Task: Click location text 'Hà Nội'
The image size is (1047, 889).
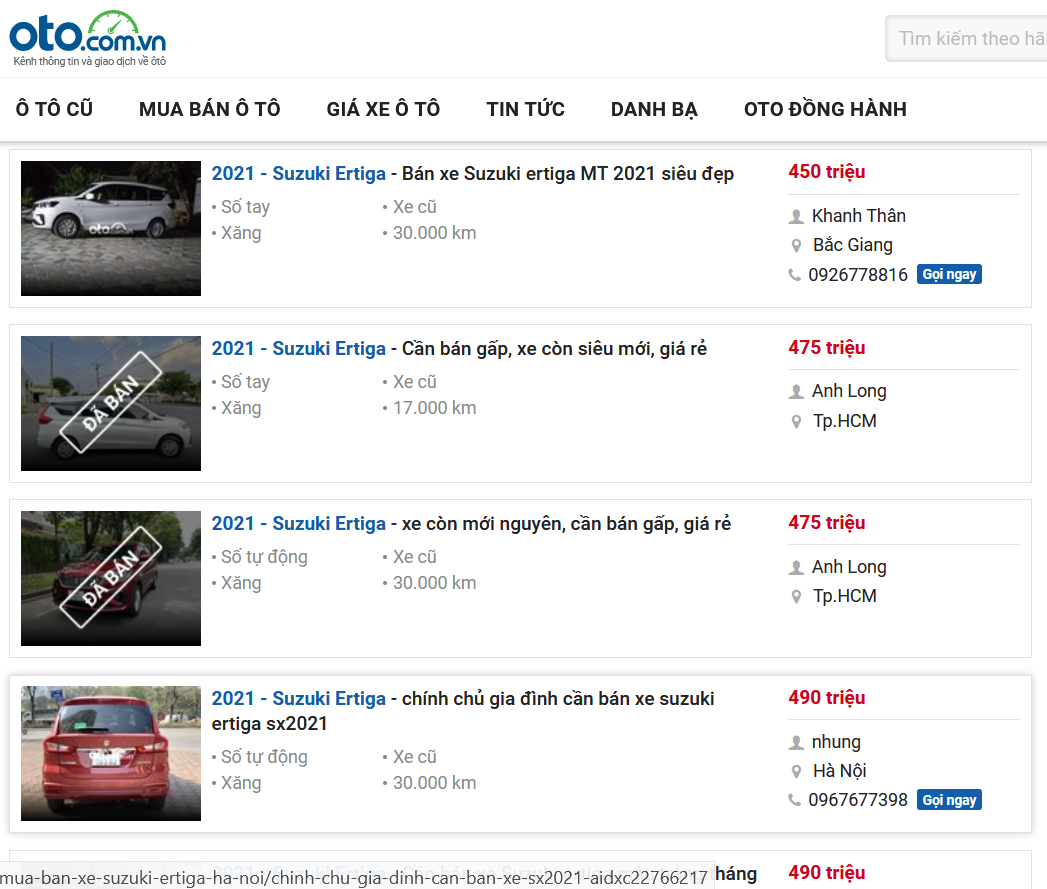Action: (x=839, y=771)
